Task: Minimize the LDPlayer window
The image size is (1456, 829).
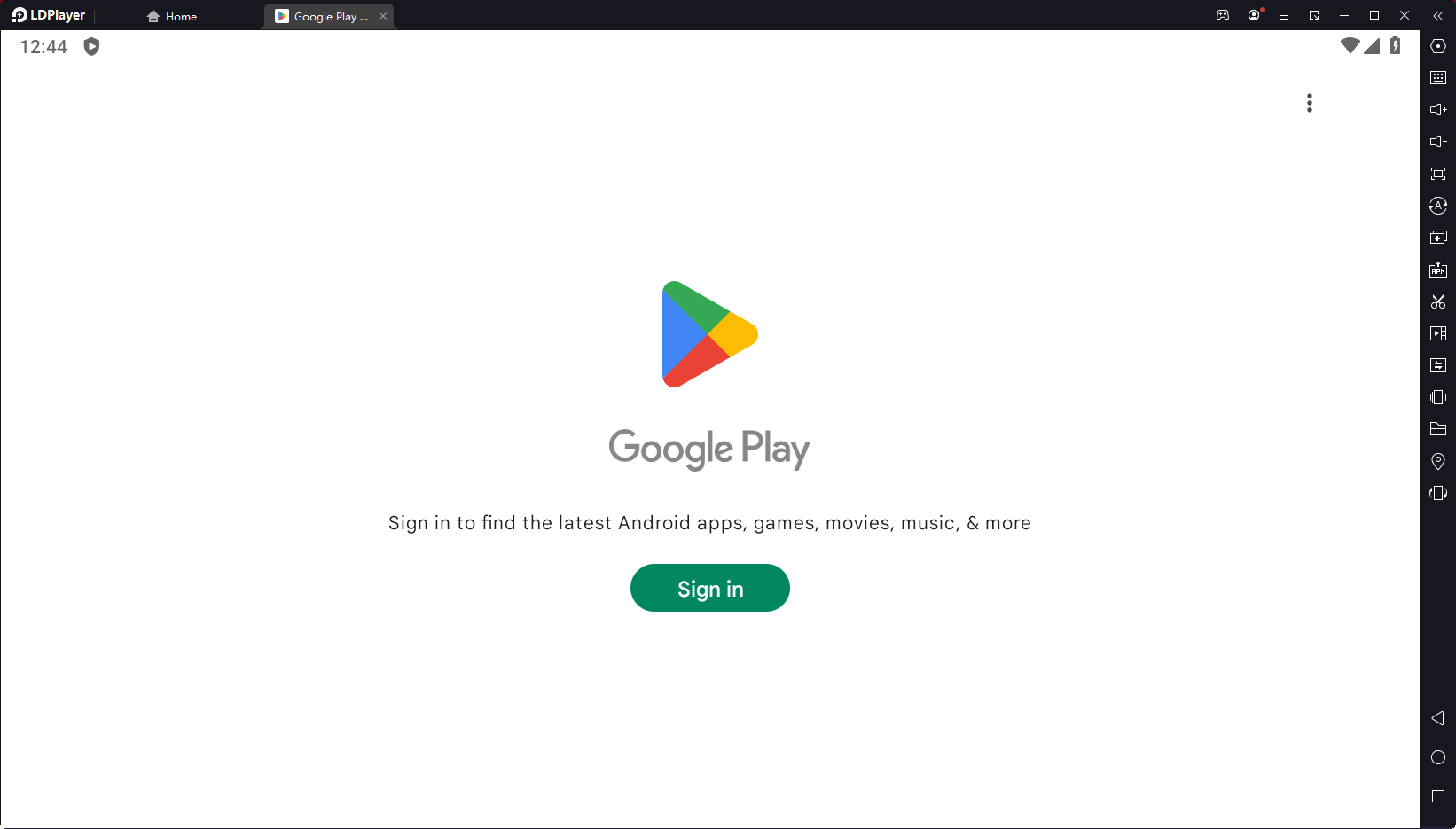Action: [1344, 16]
